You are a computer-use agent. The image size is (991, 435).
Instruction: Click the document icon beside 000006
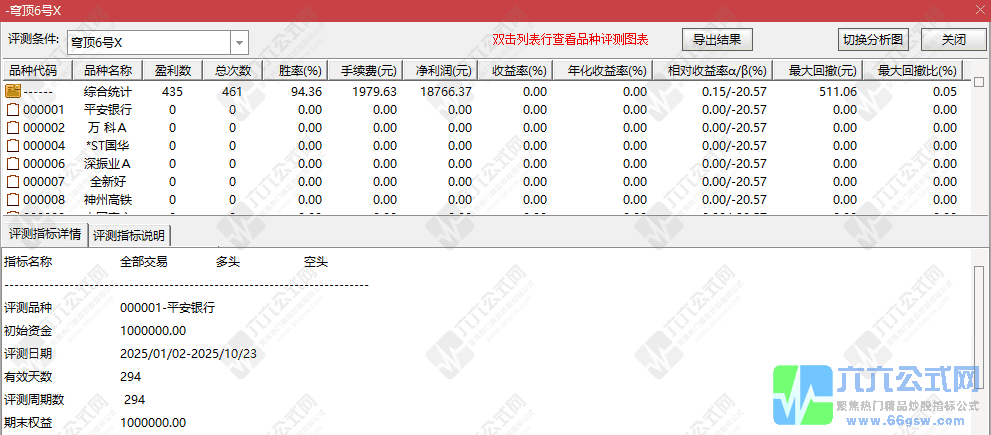coord(13,163)
